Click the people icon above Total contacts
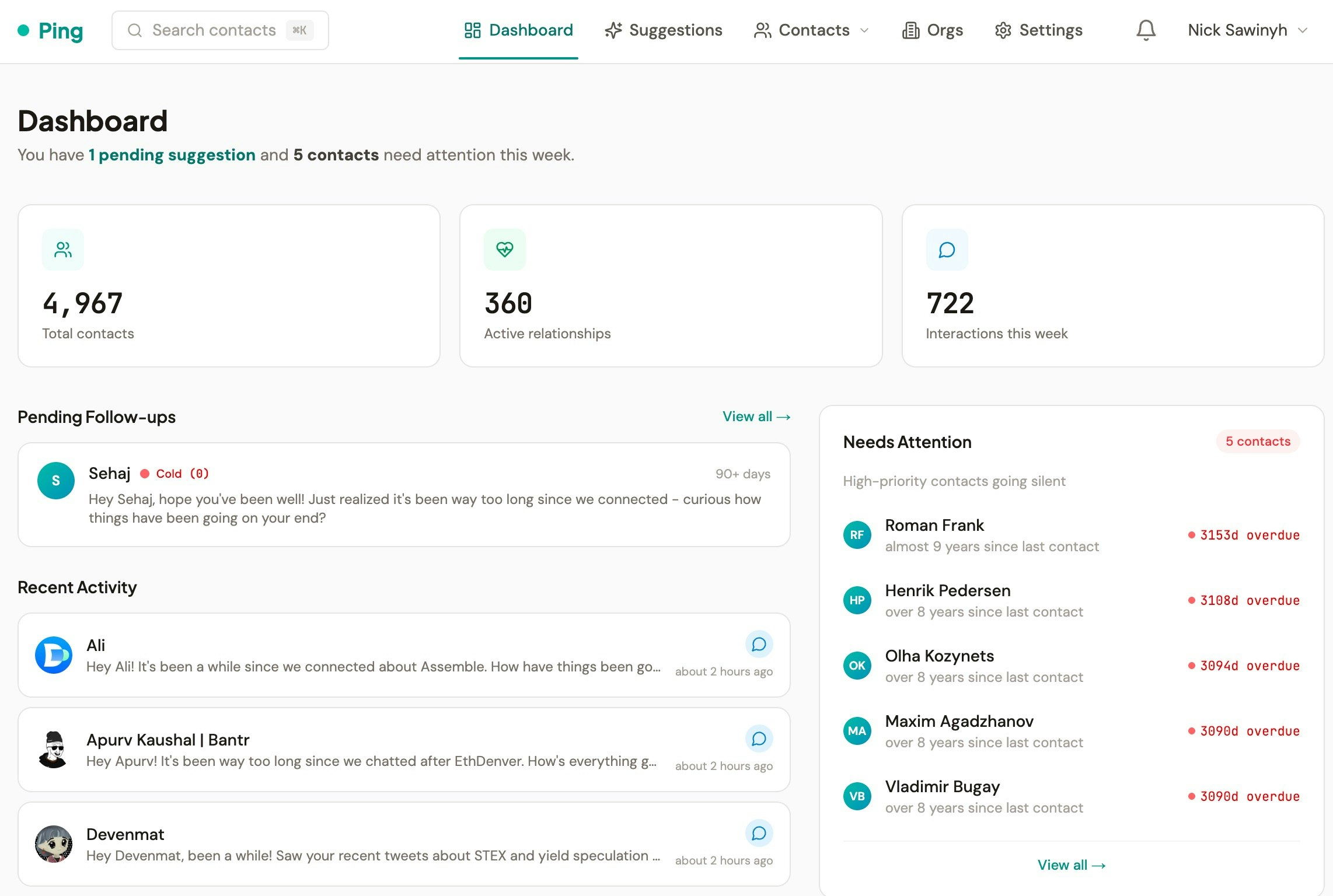 click(x=62, y=249)
